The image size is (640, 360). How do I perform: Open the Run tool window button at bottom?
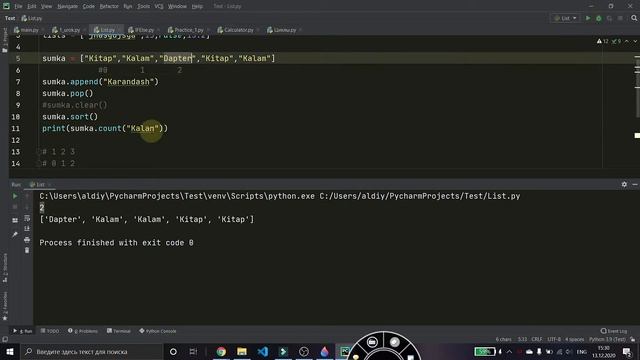pos(23,331)
